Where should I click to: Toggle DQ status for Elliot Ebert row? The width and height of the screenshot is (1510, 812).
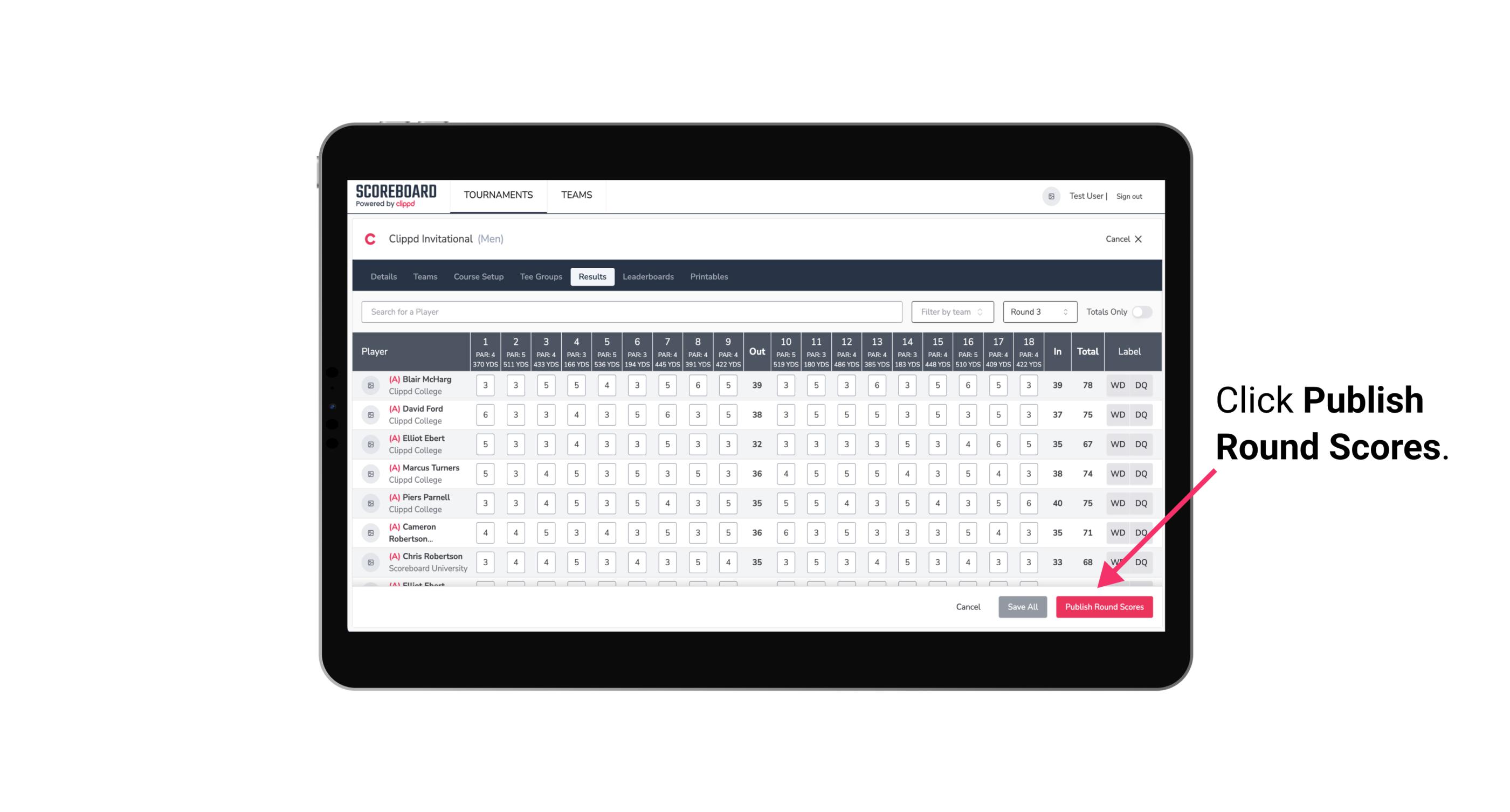click(1142, 444)
